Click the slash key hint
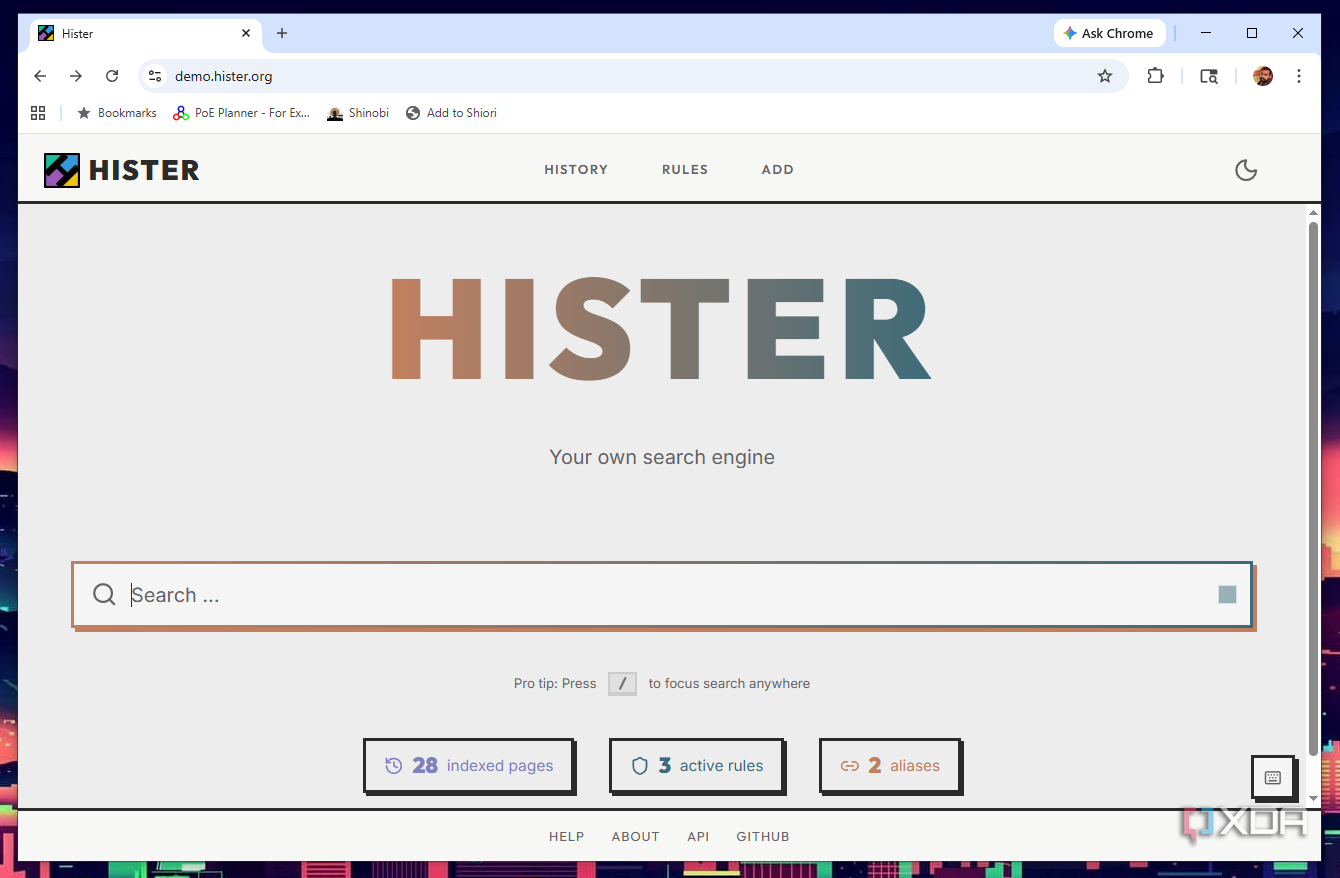The image size is (1340, 878). click(622, 684)
